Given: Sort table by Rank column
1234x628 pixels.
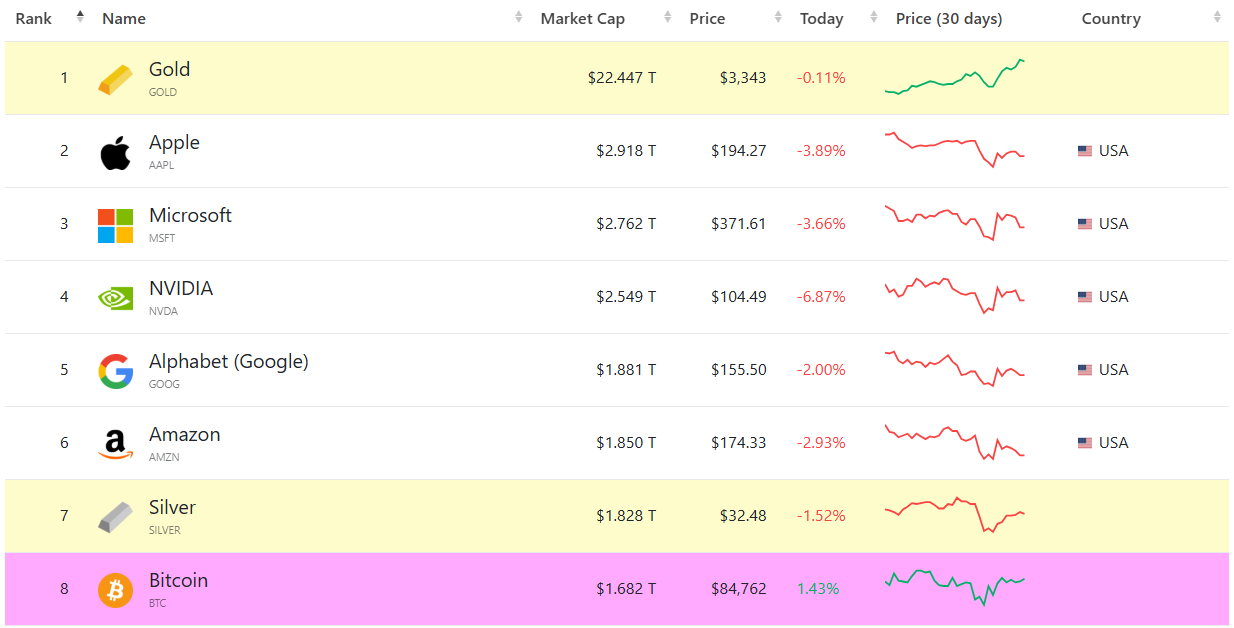Looking at the screenshot, I should coord(34,19).
